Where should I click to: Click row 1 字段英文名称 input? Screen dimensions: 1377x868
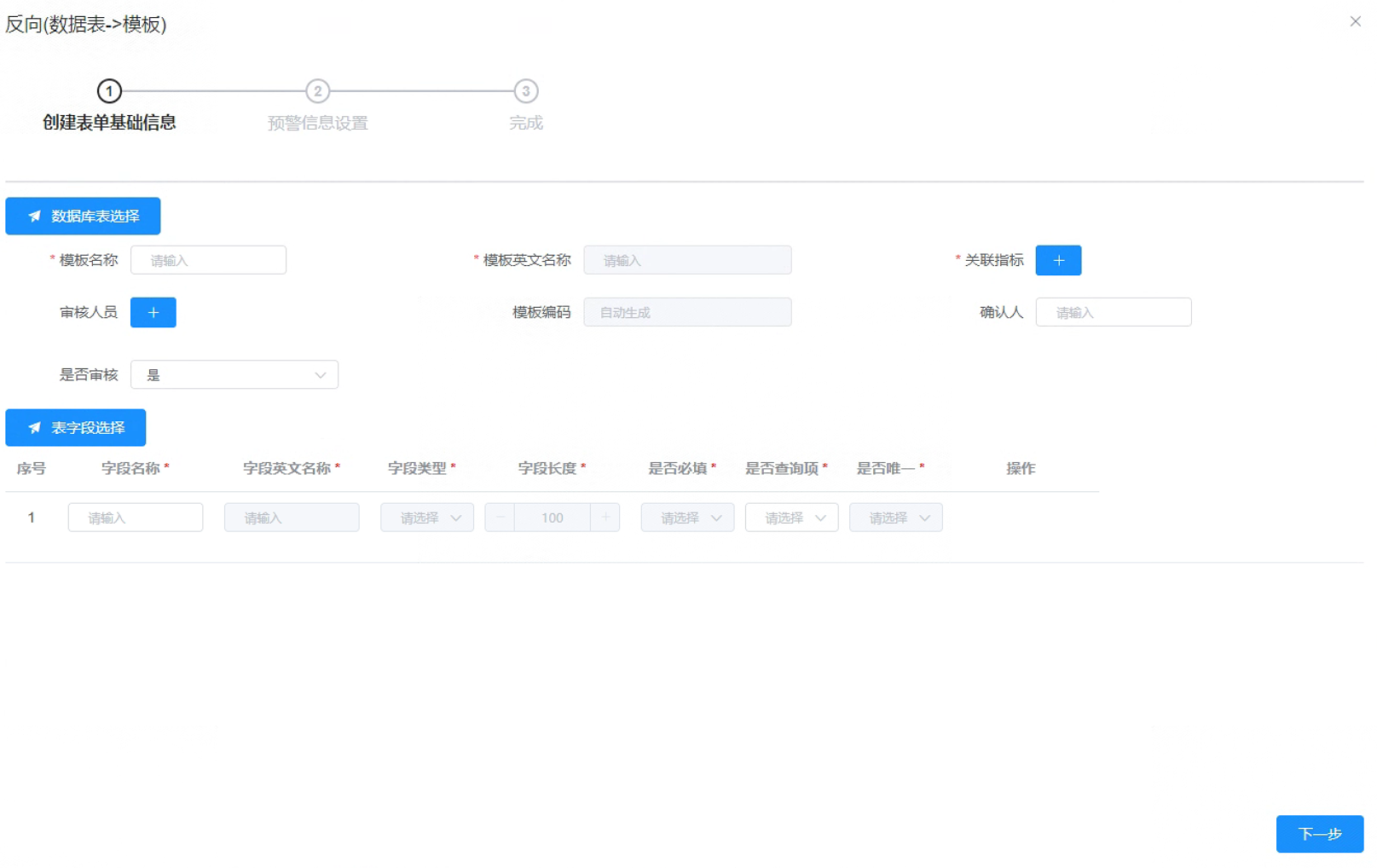coord(292,518)
